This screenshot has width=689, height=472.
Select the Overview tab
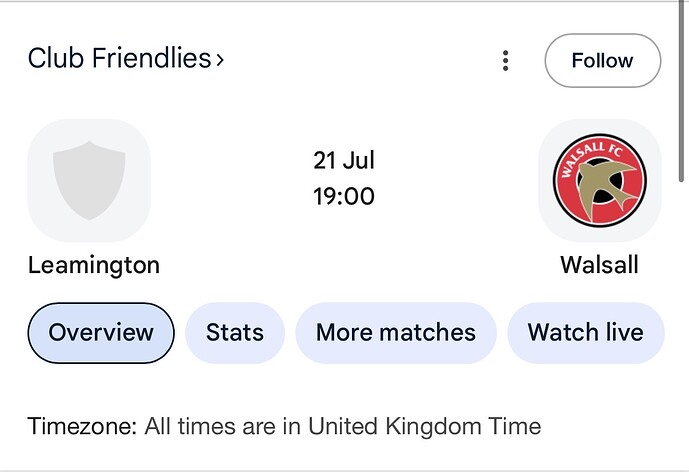pyautogui.click(x=101, y=333)
